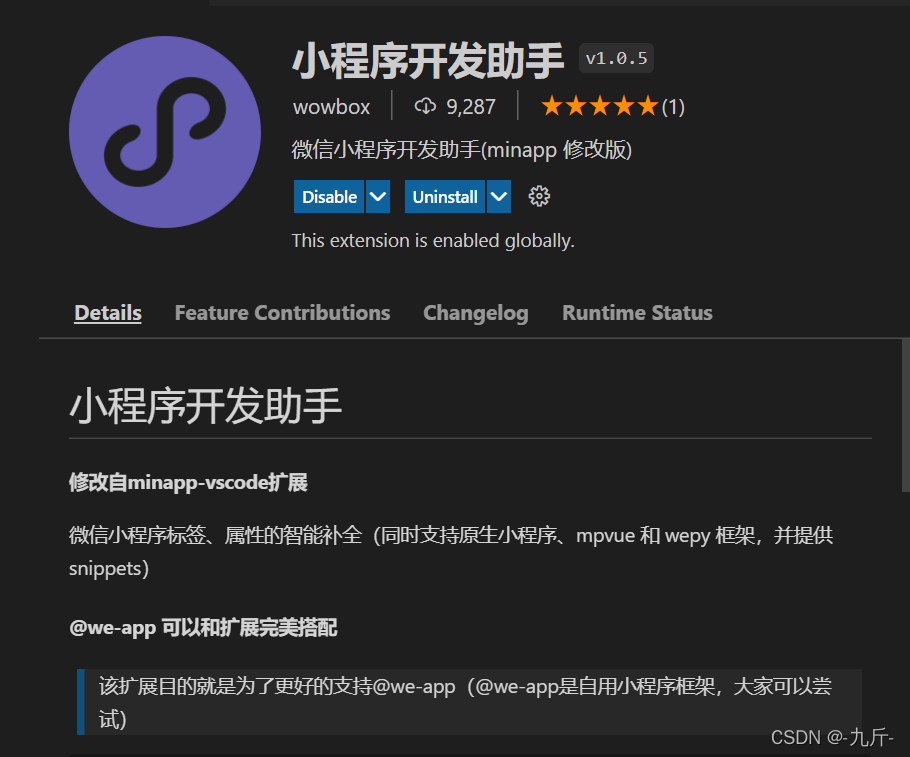The image size is (910, 757).
Task: Expand the Disable dropdown arrow
Action: [378, 197]
